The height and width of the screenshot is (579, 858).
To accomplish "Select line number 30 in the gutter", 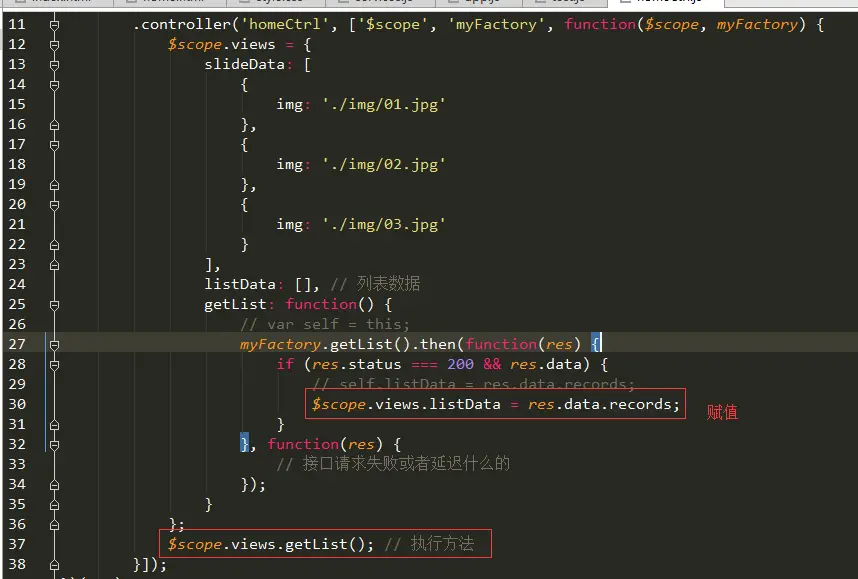I will 17,404.
